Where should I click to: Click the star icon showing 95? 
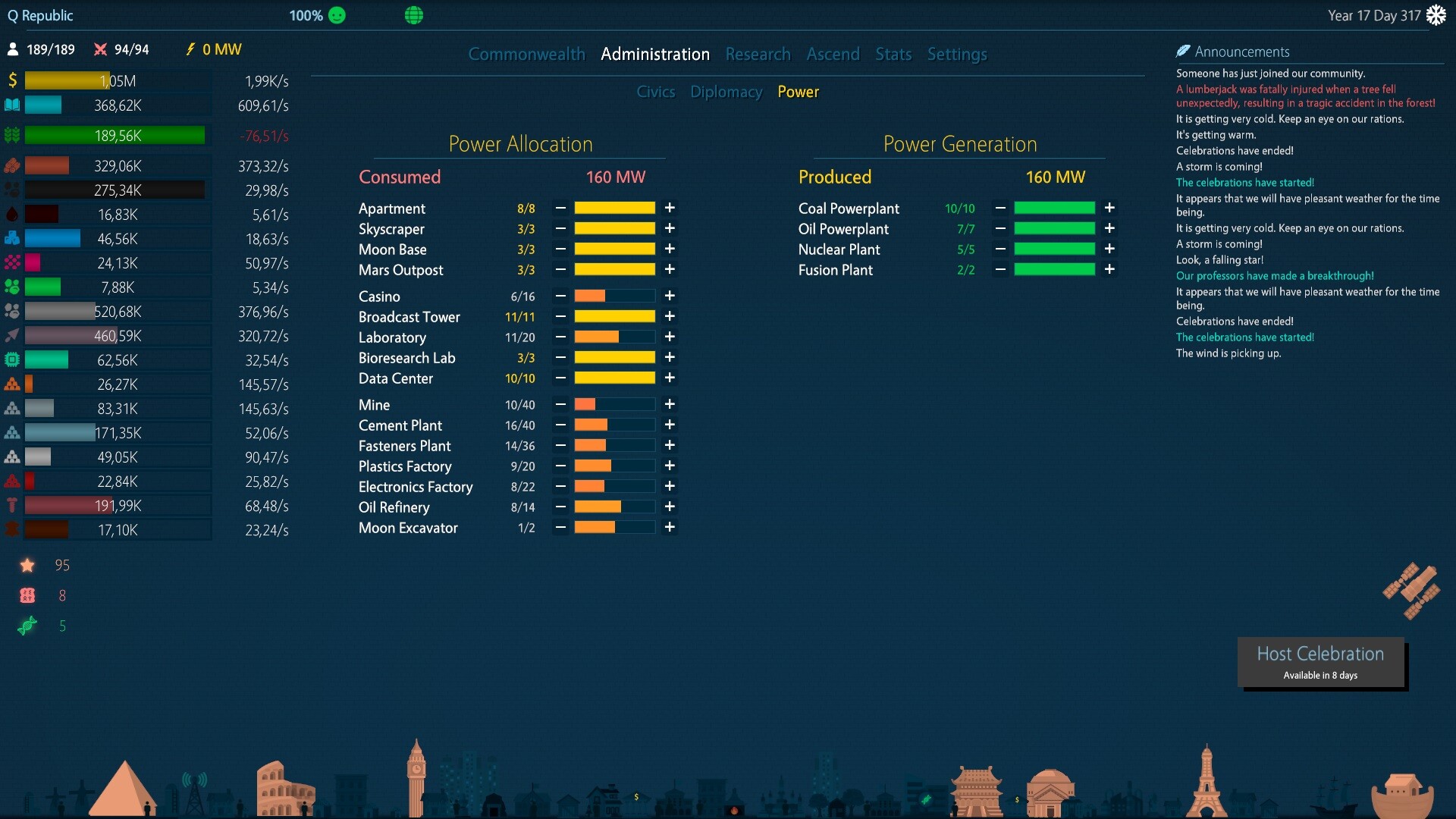click(x=27, y=564)
